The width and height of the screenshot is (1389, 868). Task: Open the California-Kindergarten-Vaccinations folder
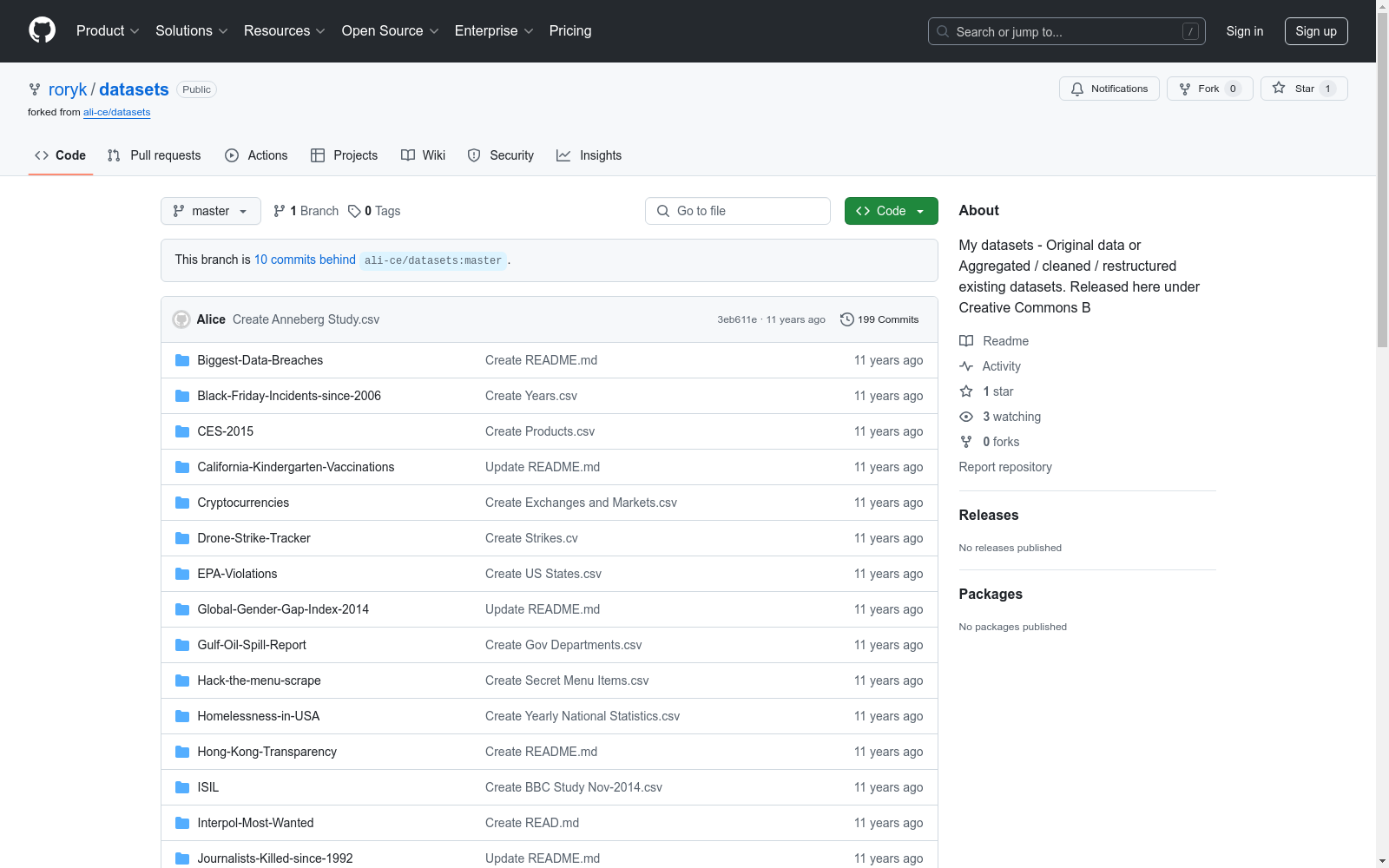(x=296, y=467)
